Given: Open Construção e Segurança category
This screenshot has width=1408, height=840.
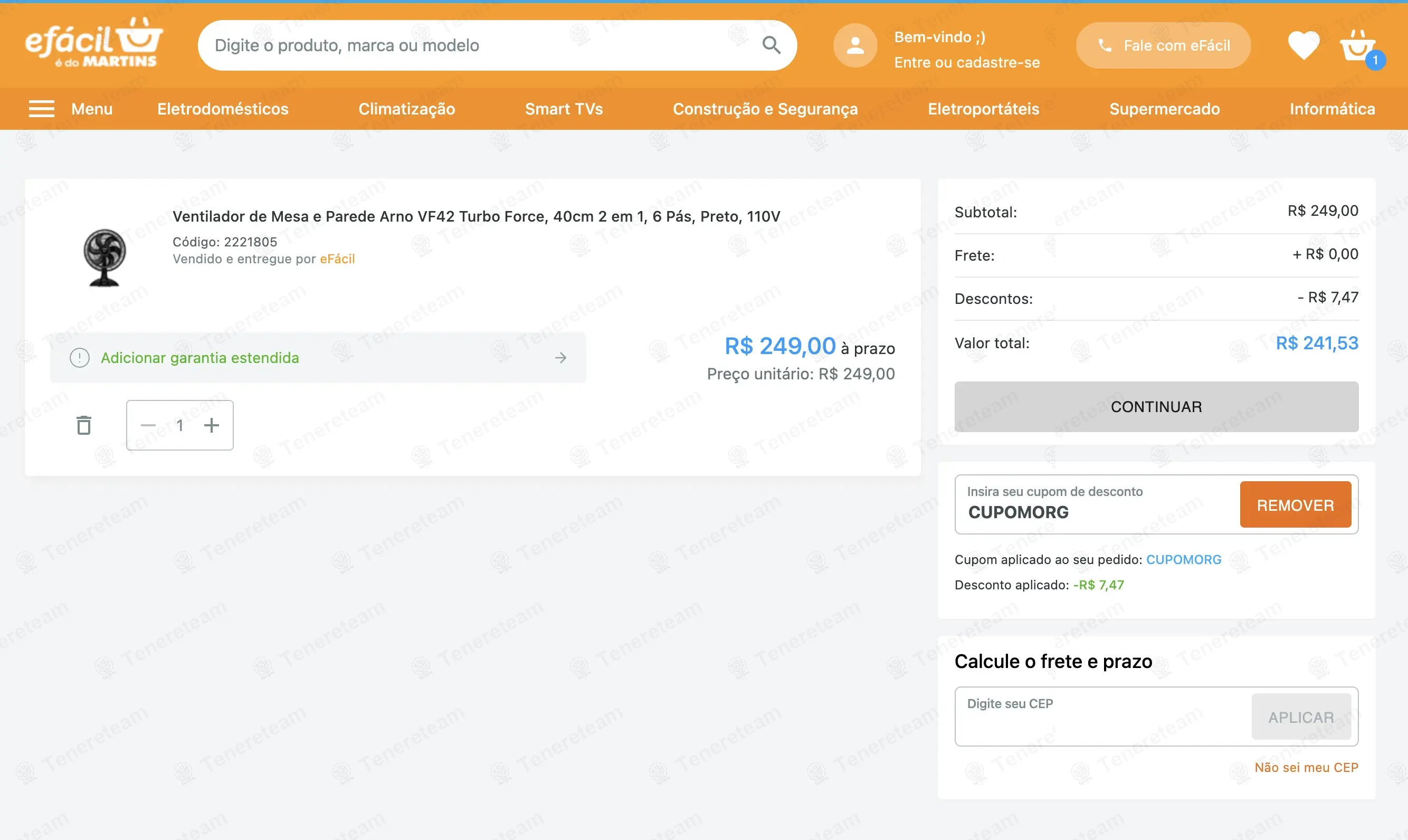Looking at the screenshot, I should click(x=765, y=109).
